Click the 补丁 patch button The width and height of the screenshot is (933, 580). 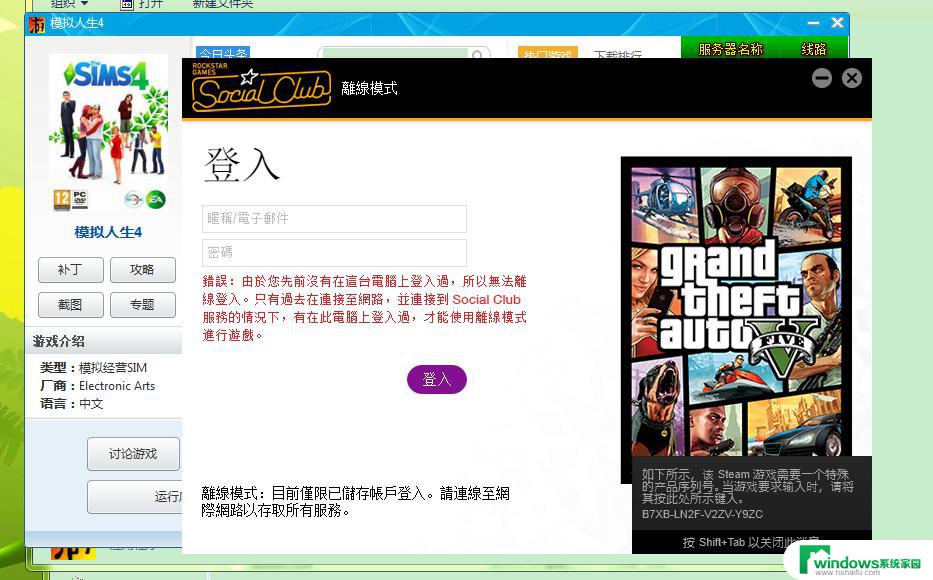71,269
